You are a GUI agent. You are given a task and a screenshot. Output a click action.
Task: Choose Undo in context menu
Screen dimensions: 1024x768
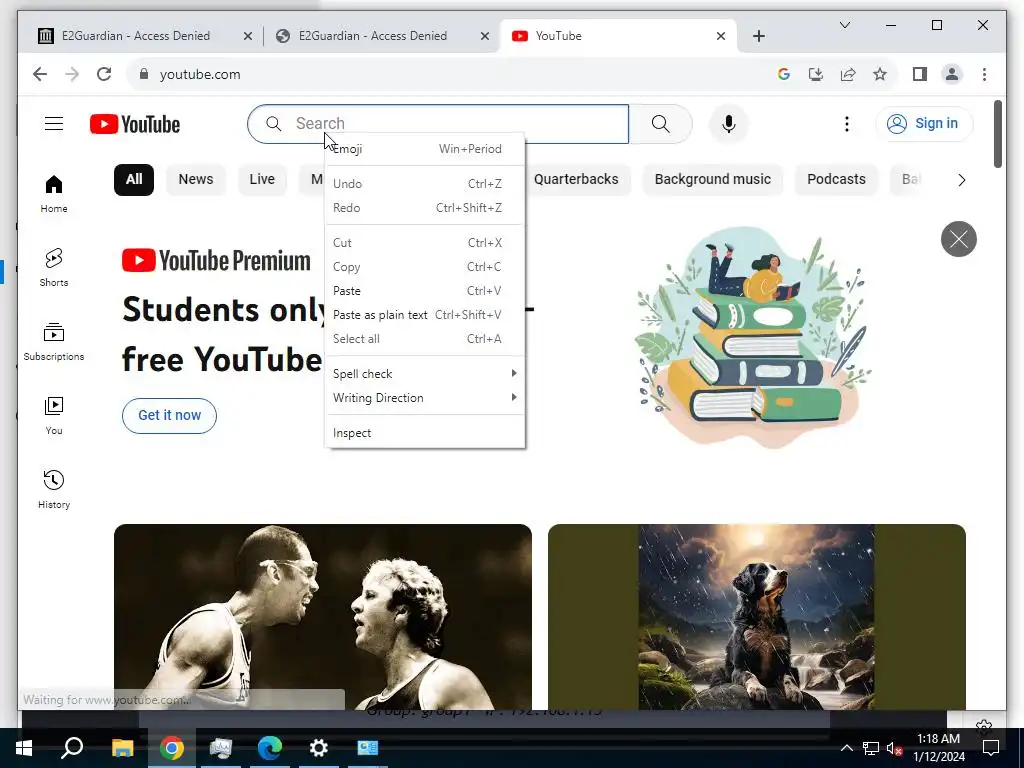click(424, 184)
